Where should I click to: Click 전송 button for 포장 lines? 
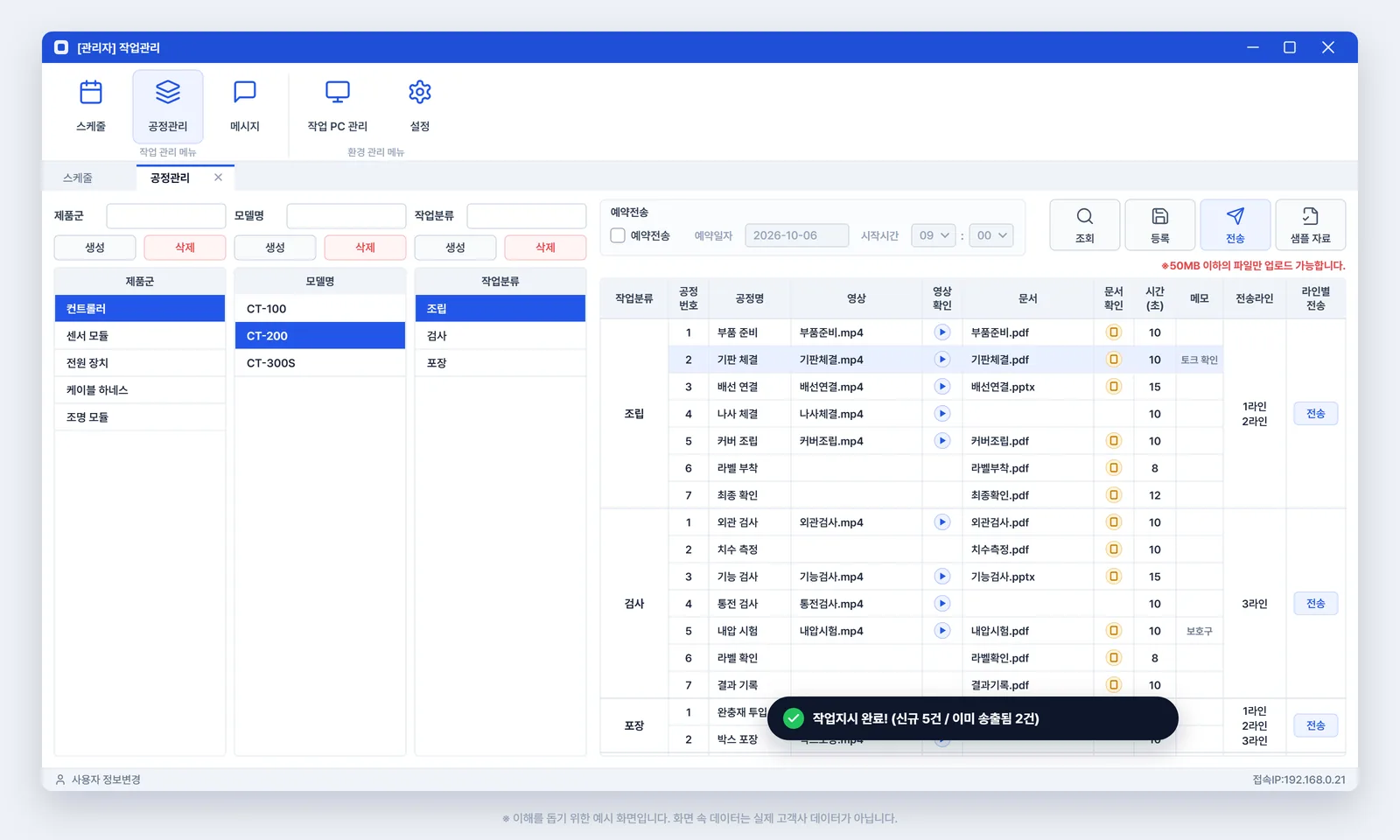point(1316,725)
